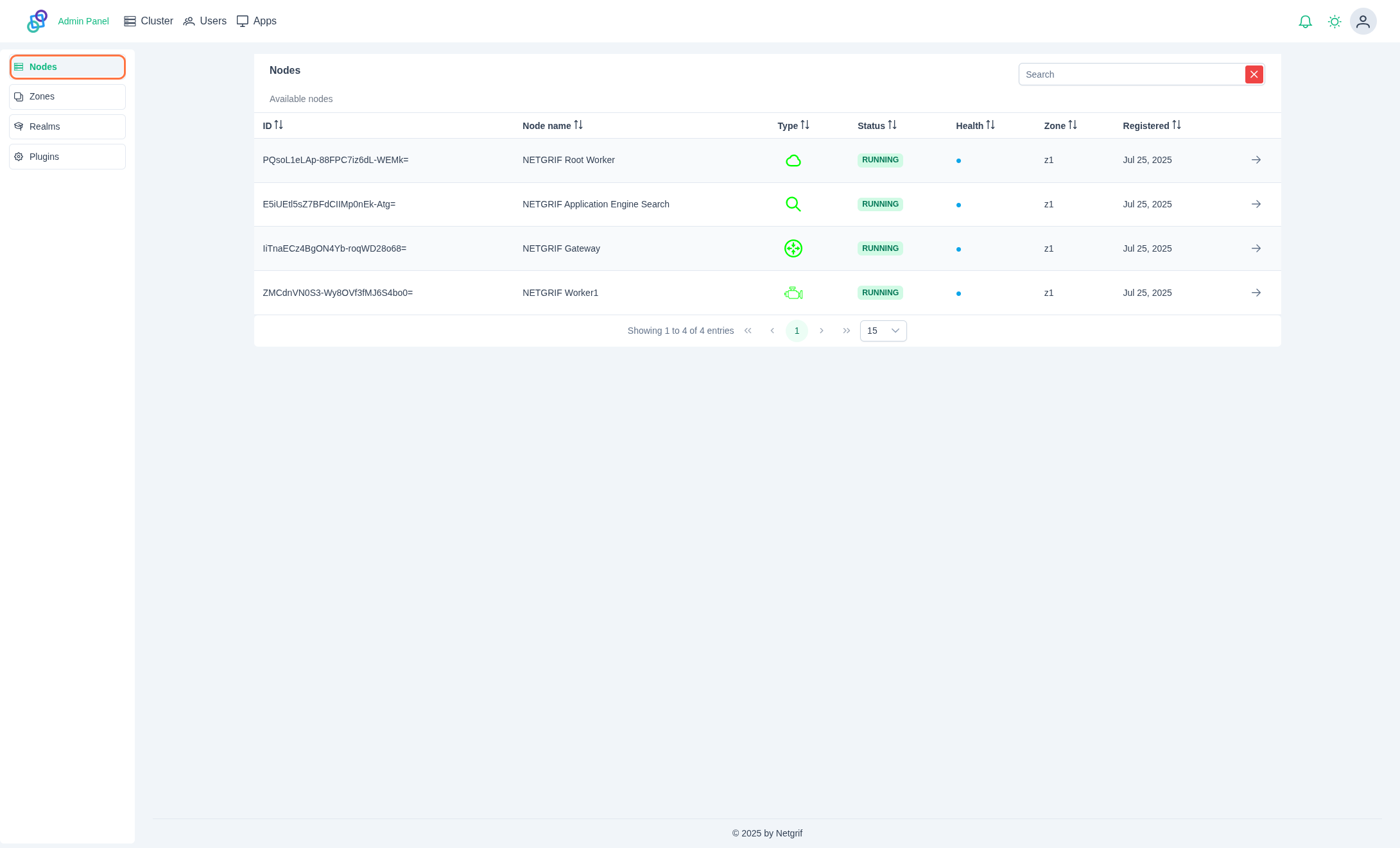Open the Cluster menu
The height and width of the screenshot is (848, 1400).
pyautogui.click(x=149, y=21)
